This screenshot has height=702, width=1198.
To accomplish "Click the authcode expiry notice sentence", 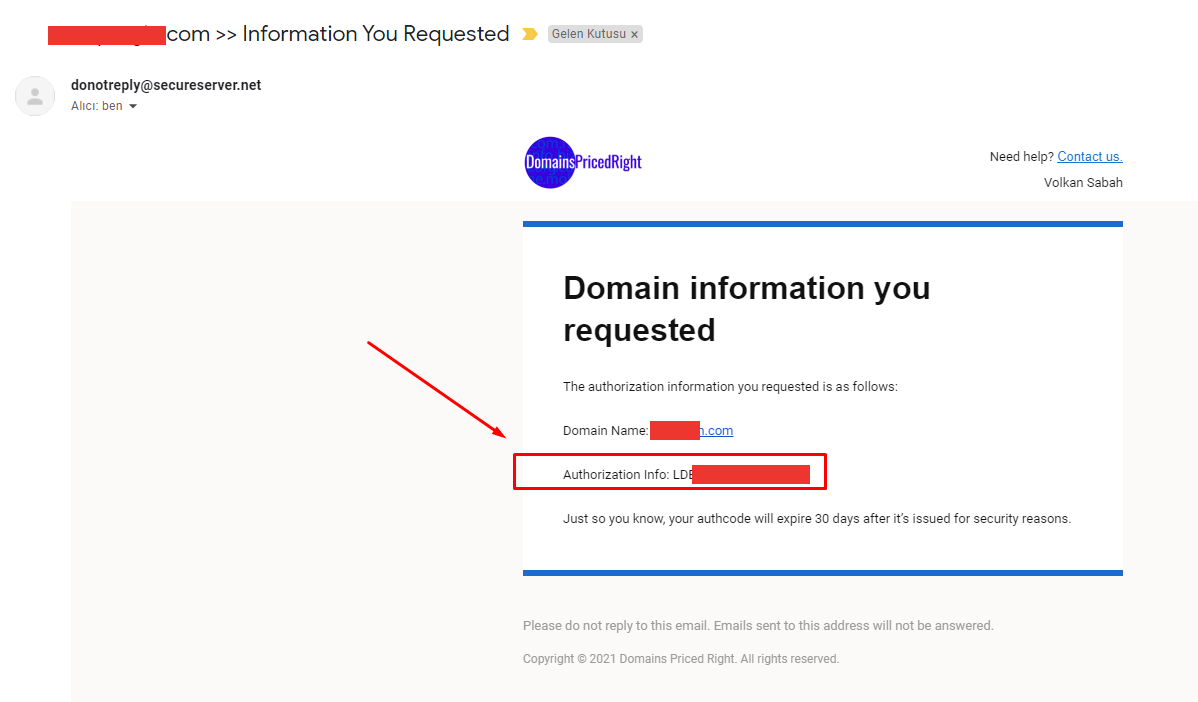I will [817, 519].
